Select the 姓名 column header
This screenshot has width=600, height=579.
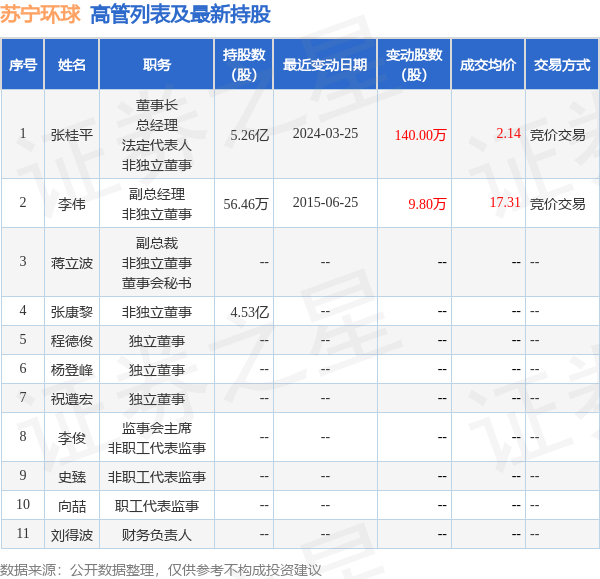[x=72, y=65]
